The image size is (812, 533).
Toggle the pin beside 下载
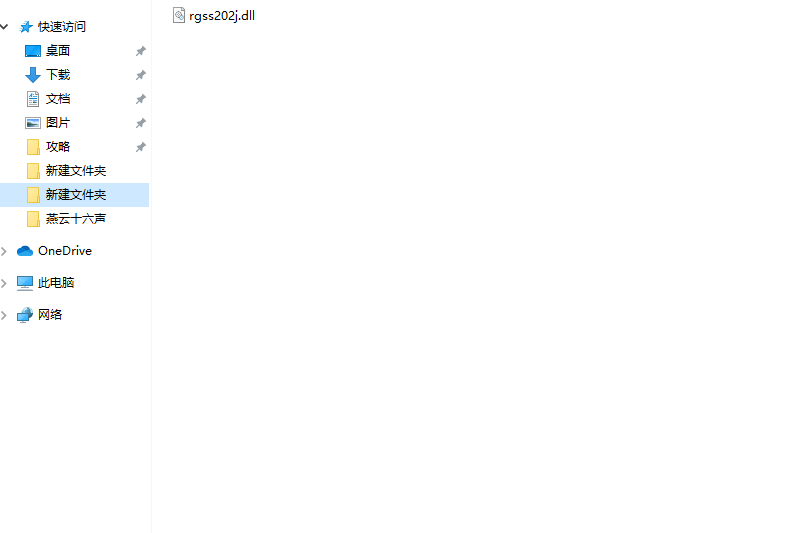(140, 75)
